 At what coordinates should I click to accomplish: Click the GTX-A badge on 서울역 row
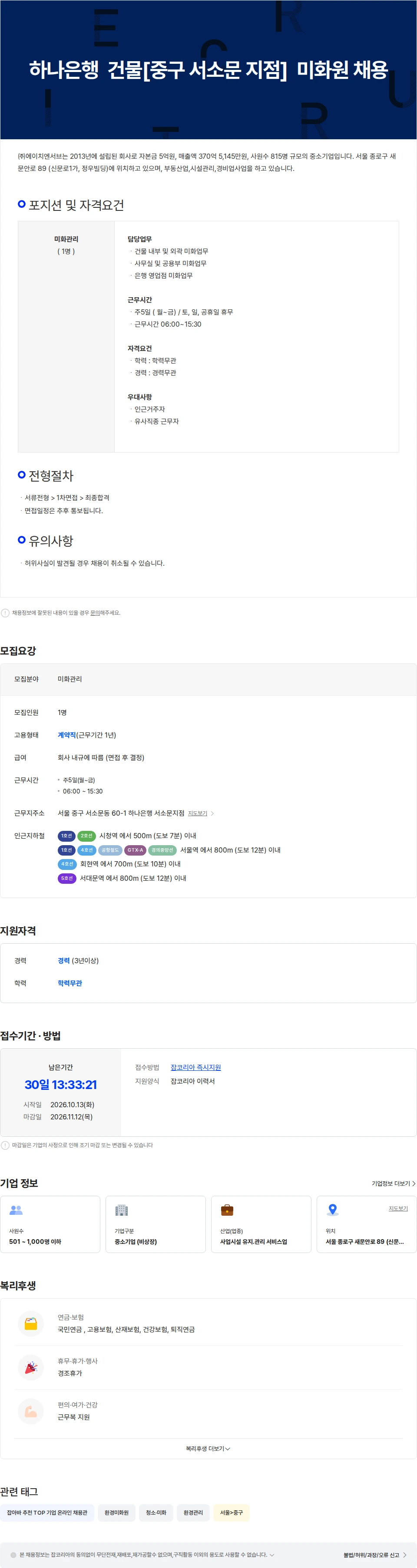click(136, 850)
